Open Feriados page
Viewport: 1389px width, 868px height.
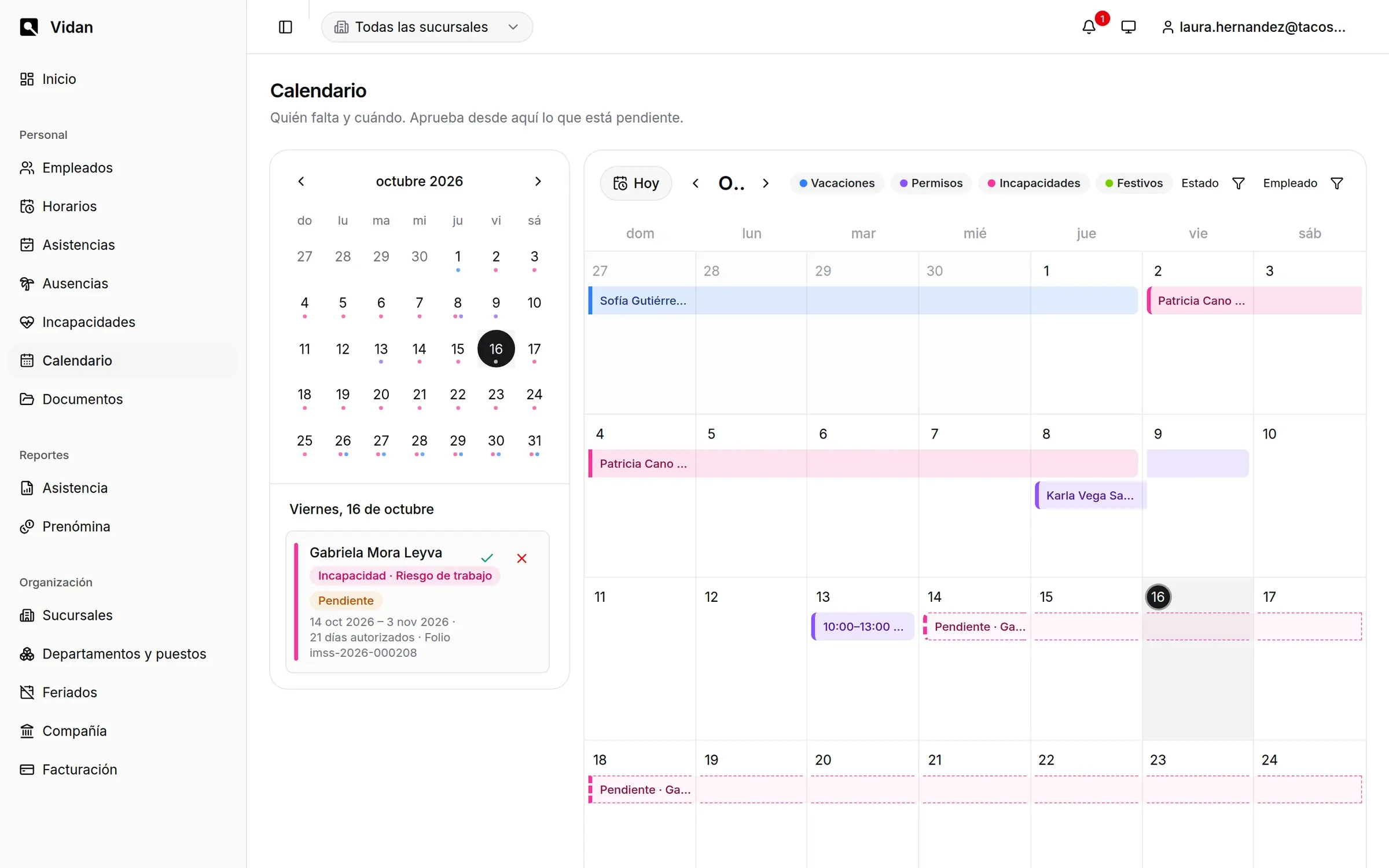[x=123, y=692]
